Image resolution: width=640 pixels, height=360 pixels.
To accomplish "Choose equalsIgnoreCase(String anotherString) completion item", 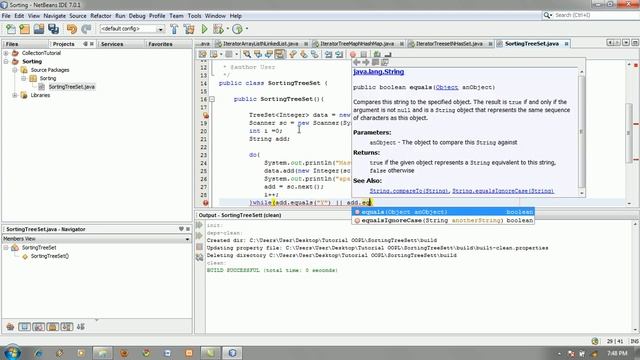I will [443, 220].
